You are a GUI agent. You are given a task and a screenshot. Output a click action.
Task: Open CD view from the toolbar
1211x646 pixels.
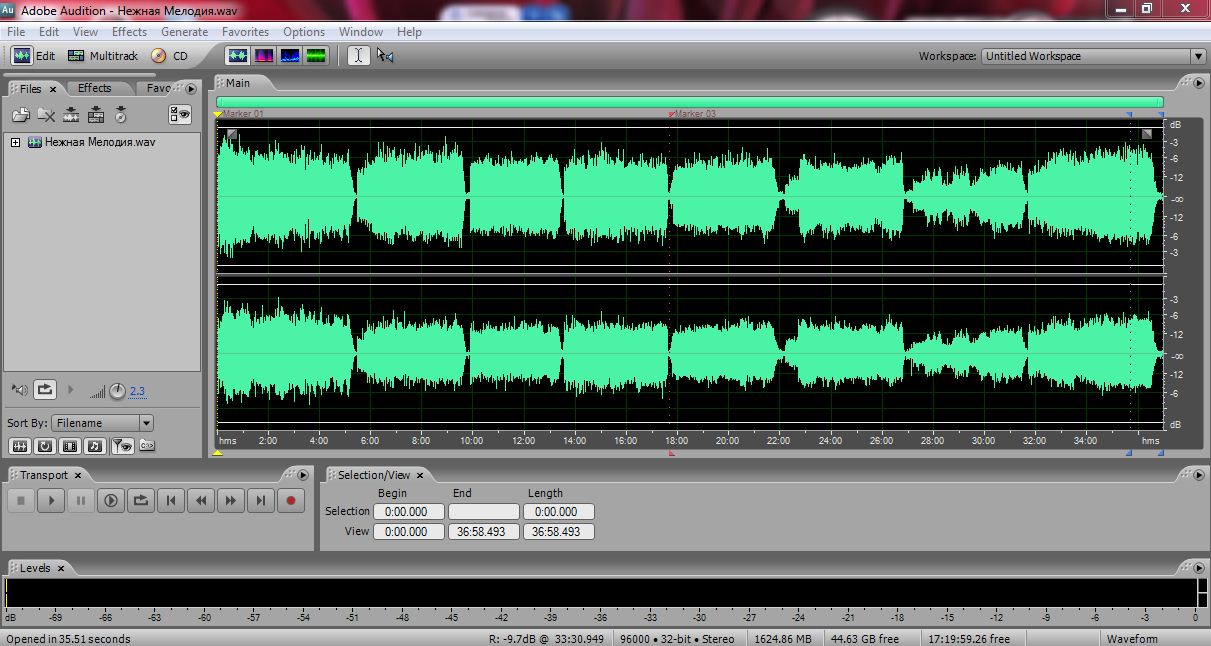pos(170,56)
